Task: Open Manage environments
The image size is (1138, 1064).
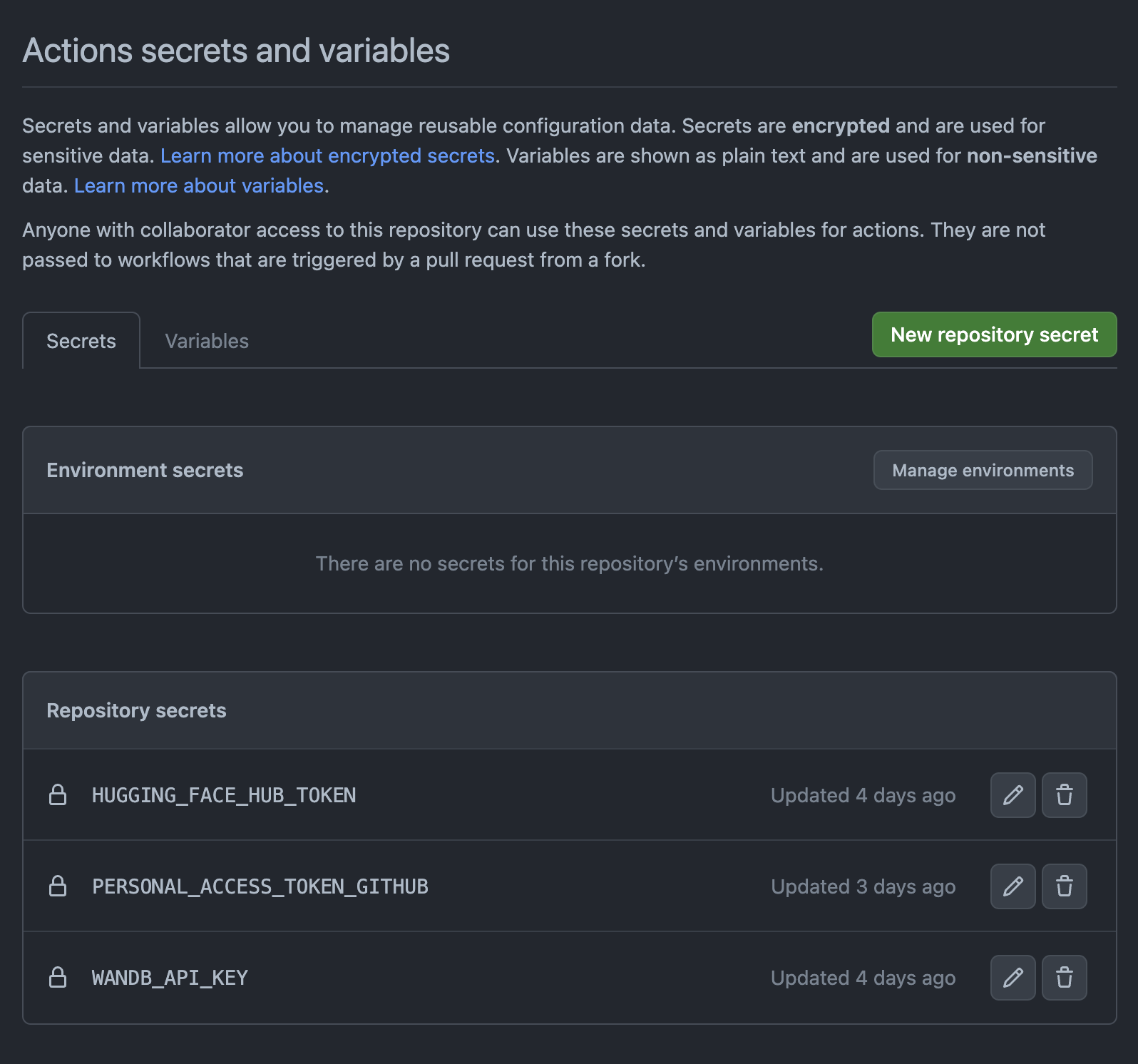Action: pos(983,471)
